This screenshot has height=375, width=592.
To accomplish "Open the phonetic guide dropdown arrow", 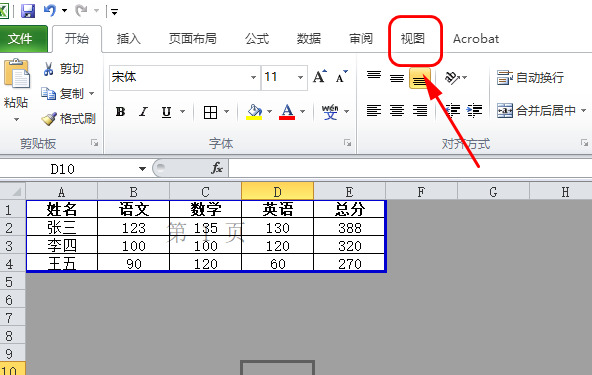I will click(x=346, y=111).
